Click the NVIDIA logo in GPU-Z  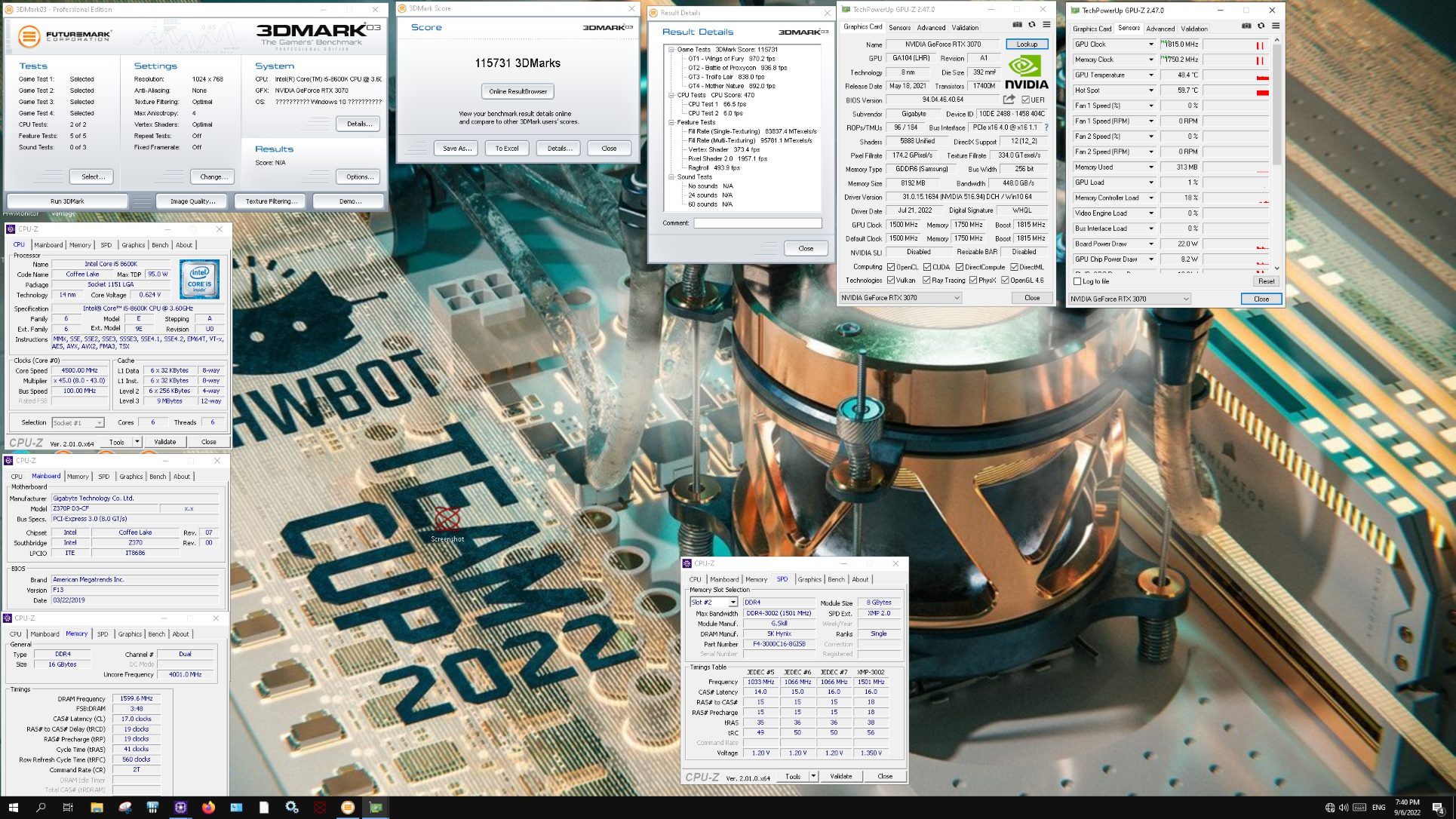point(1026,72)
